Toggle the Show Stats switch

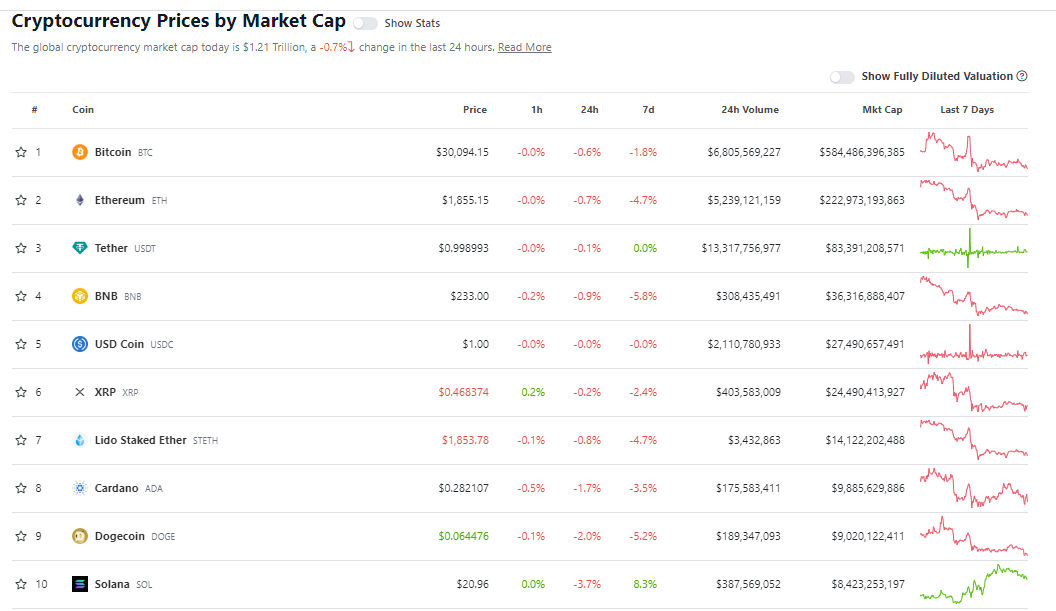click(365, 23)
